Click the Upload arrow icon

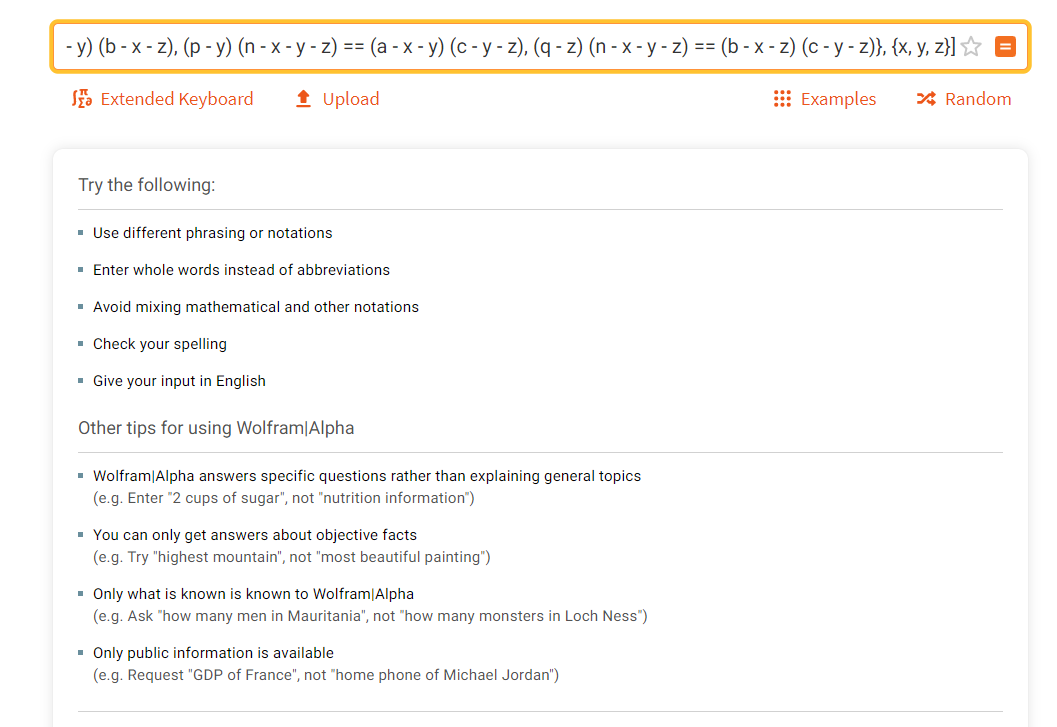pos(303,99)
